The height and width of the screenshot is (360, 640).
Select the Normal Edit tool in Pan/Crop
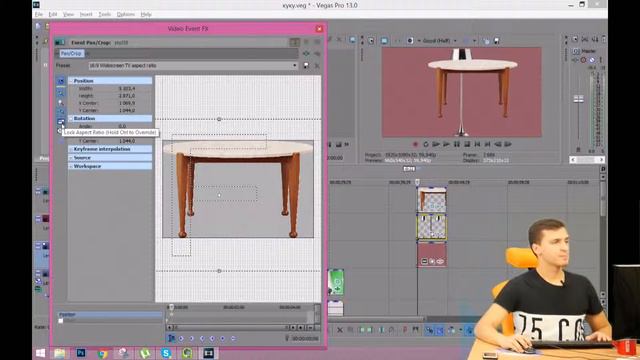coord(60,93)
